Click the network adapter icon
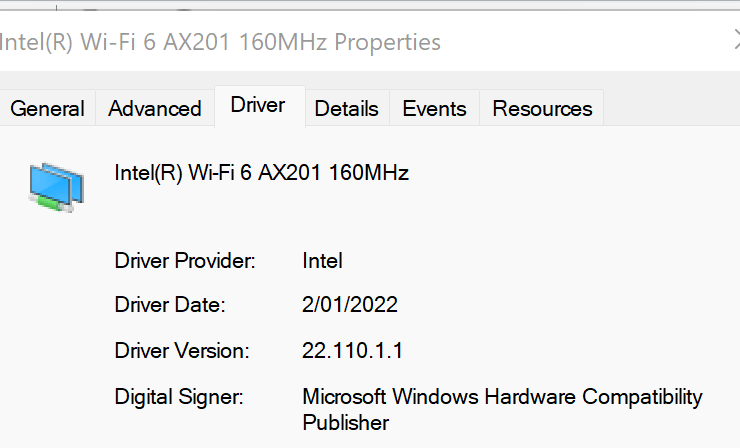 pyautogui.click(x=57, y=187)
